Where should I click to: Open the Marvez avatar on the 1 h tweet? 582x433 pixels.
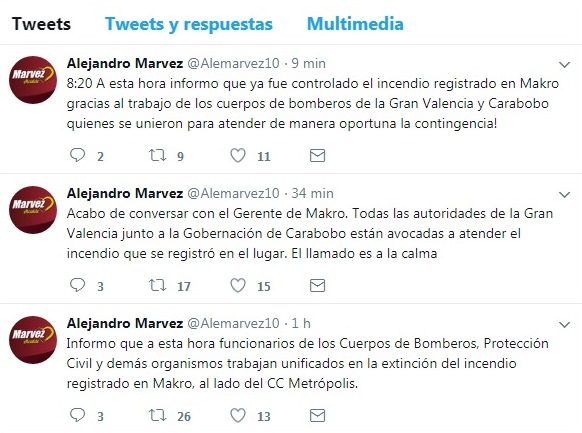click(x=33, y=339)
